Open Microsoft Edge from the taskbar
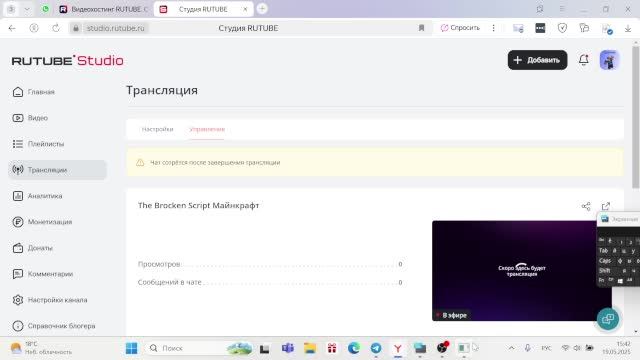 [x=353, y=348]
